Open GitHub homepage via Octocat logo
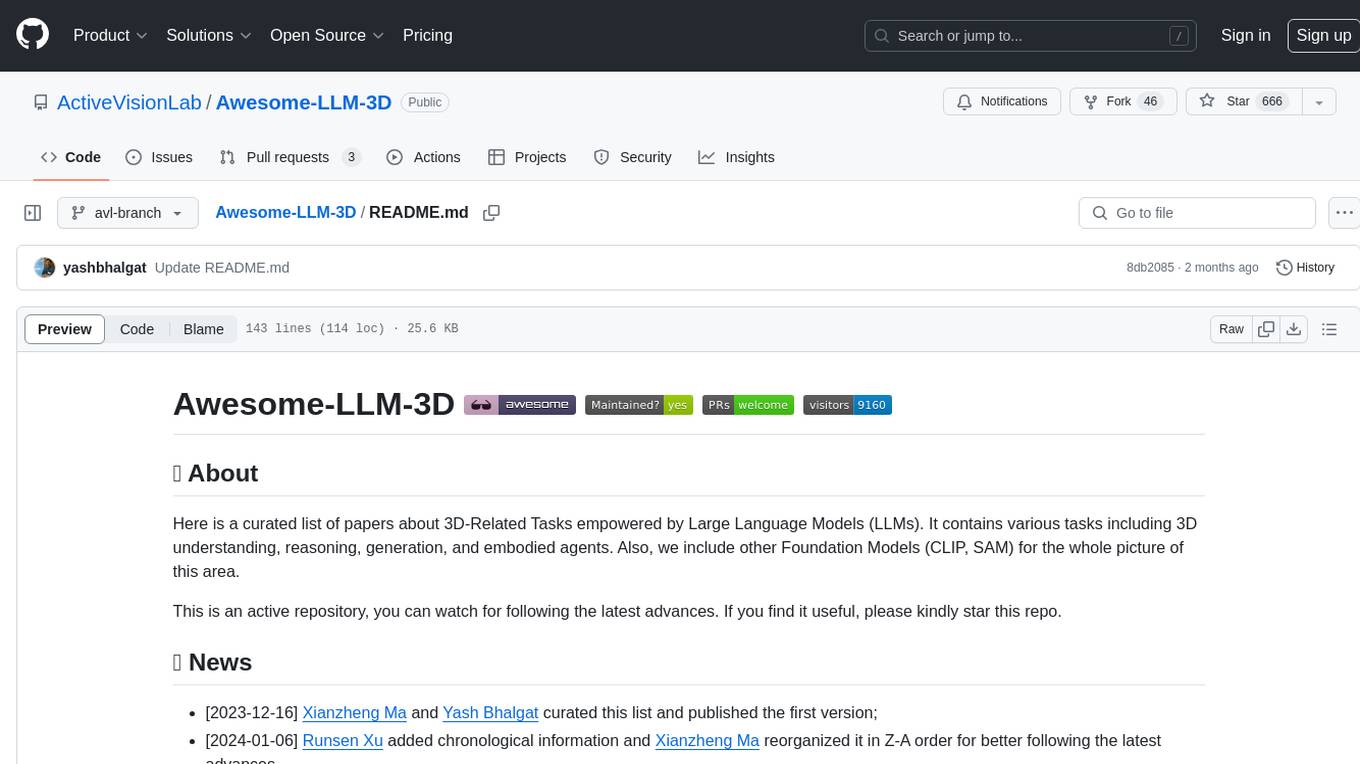The image size is (1360, 764). (x=32, y=35)
